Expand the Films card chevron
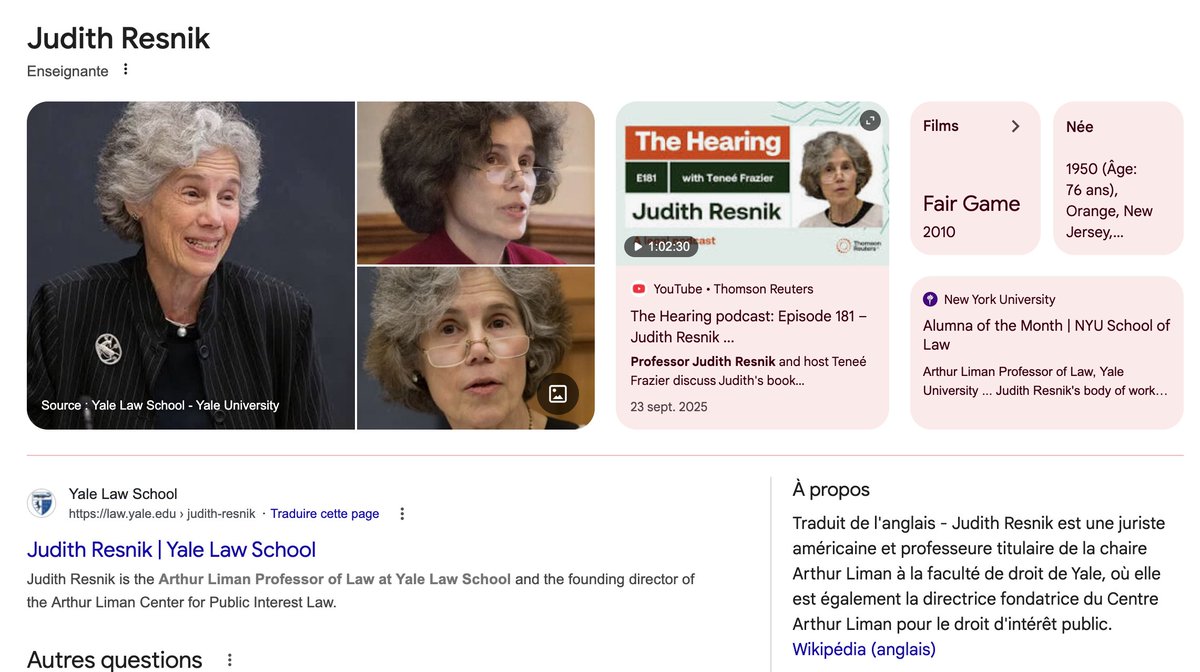1200x672 pixels. click(1015, 126)
